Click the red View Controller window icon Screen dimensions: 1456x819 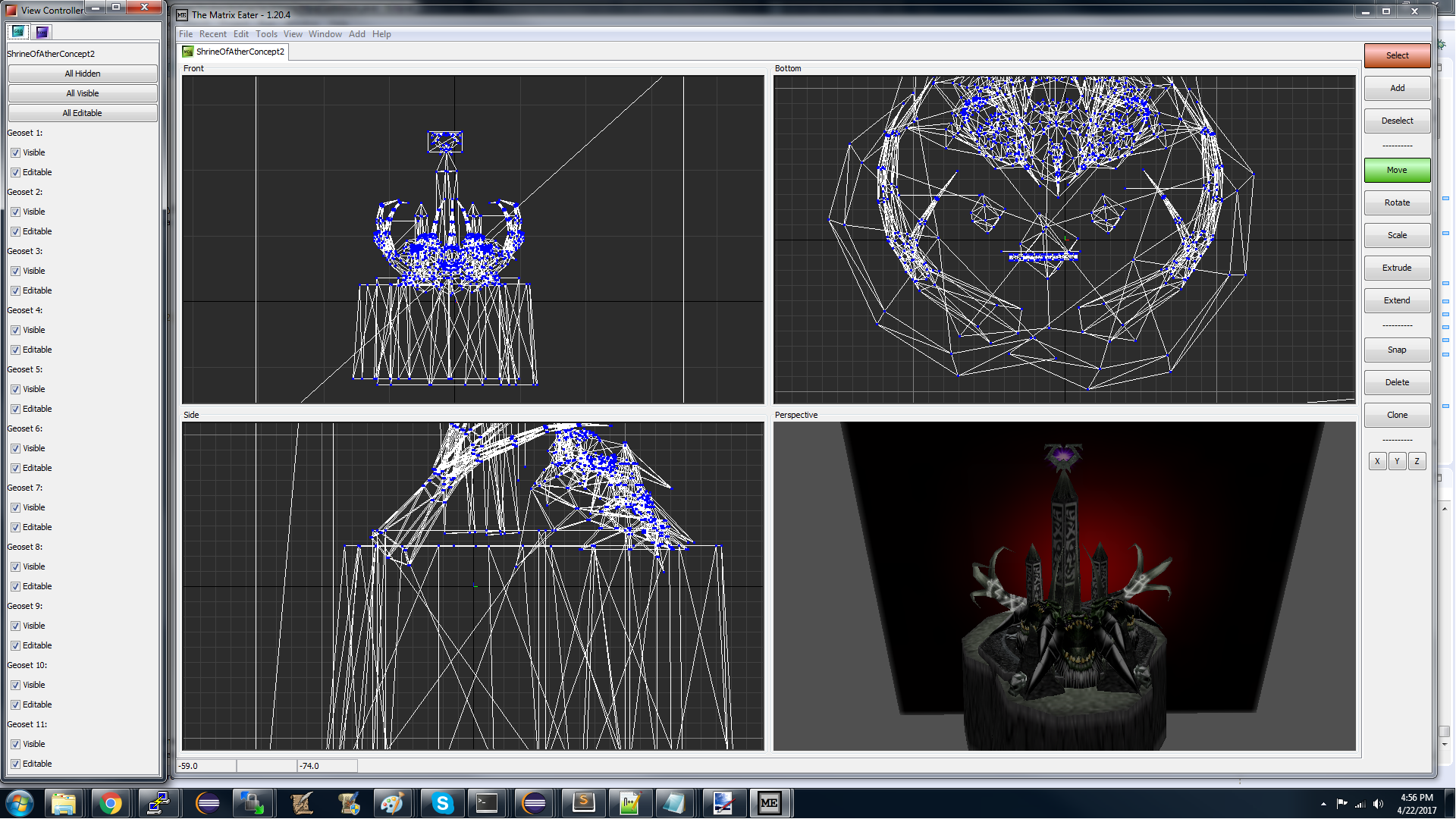11,10
